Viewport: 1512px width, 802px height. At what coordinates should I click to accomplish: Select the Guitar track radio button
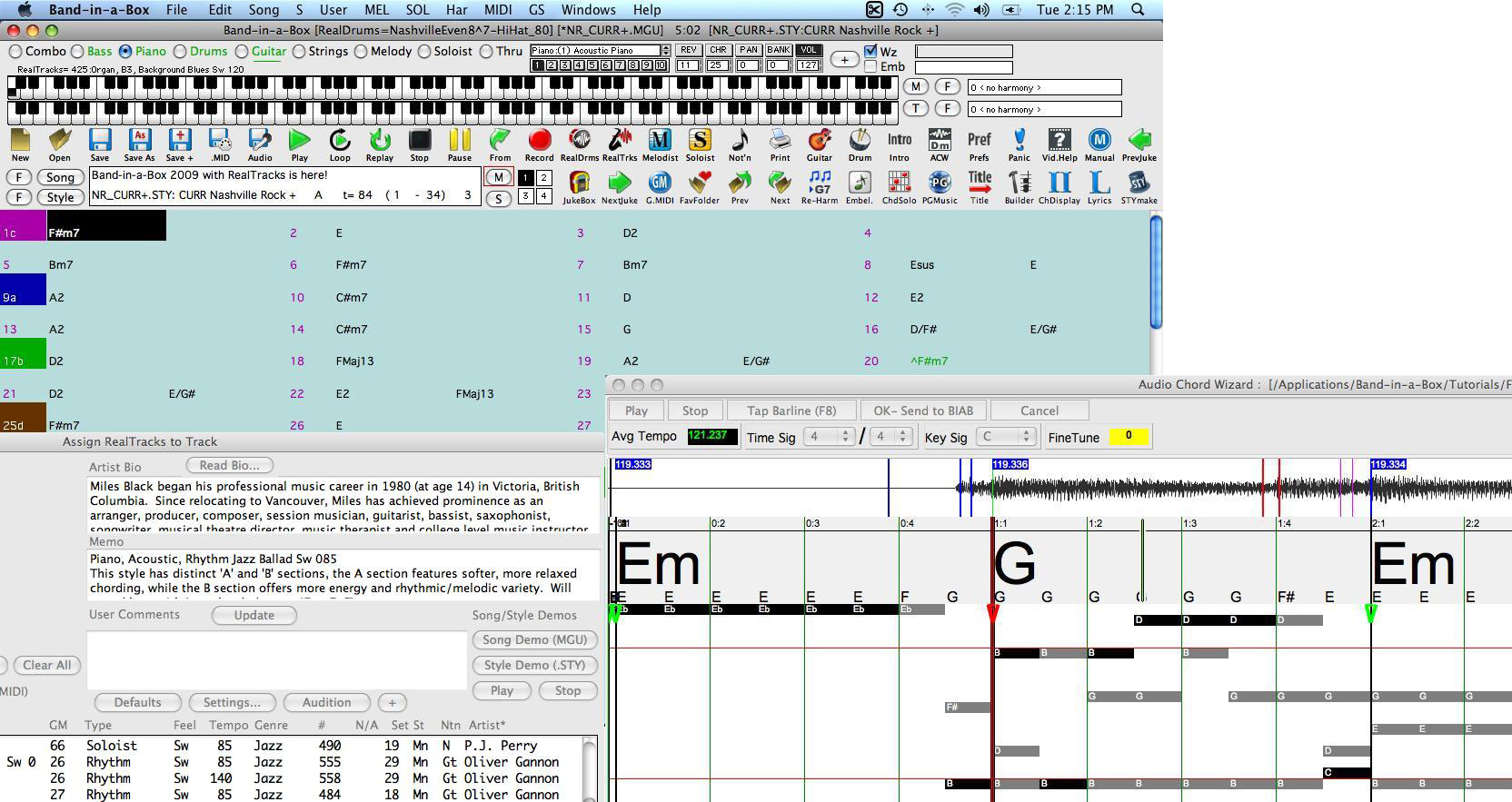pyautogui.click(x=242, y=52)
